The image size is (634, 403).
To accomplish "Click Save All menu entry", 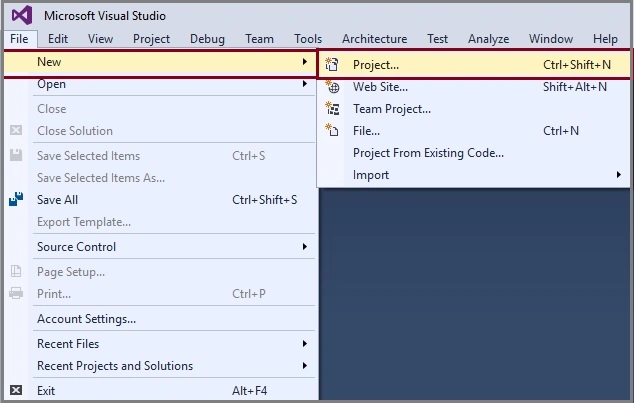I will pyautogui.click(x=160, y=200).
